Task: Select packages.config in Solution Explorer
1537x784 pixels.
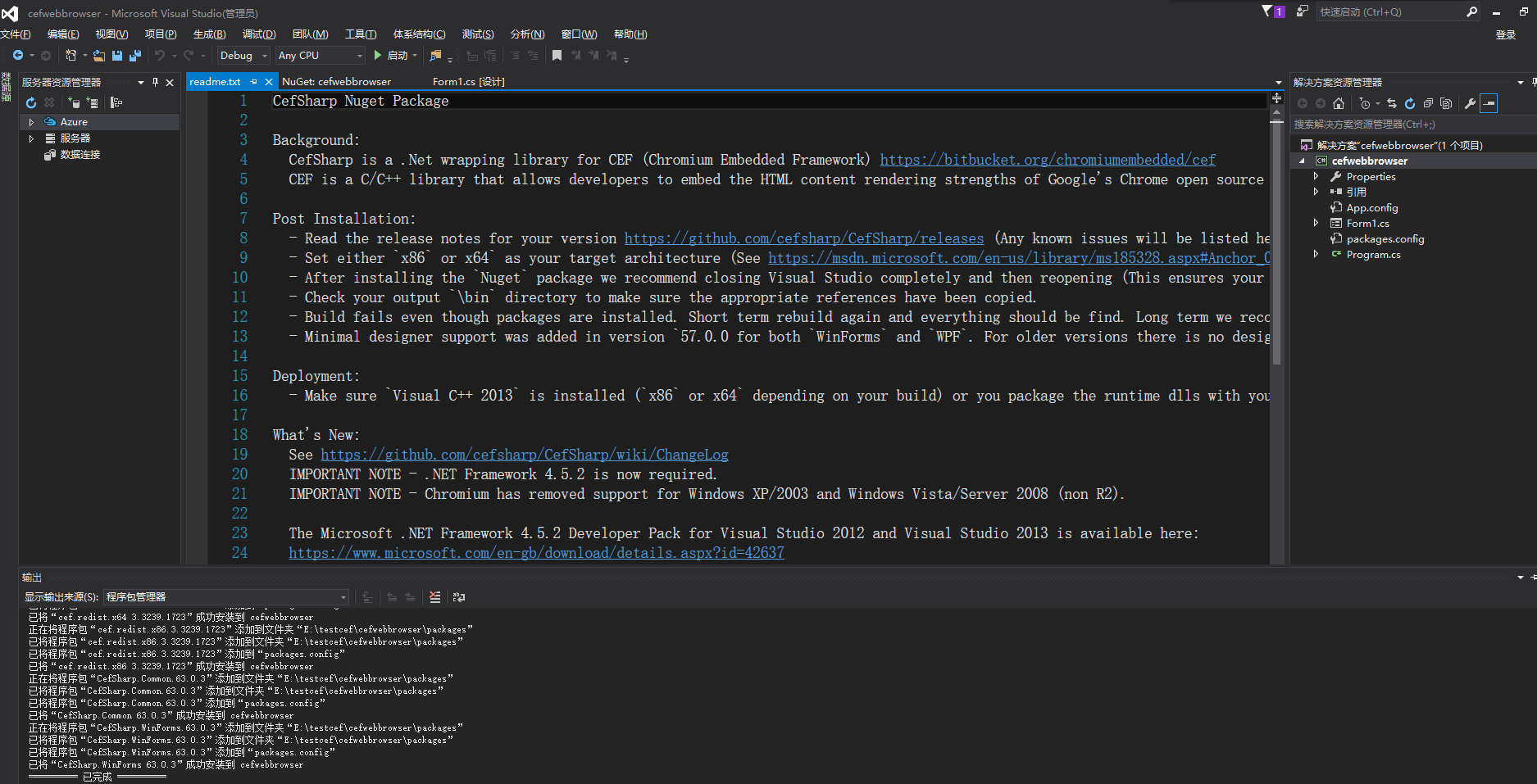Action: (x=1385, y=239)
